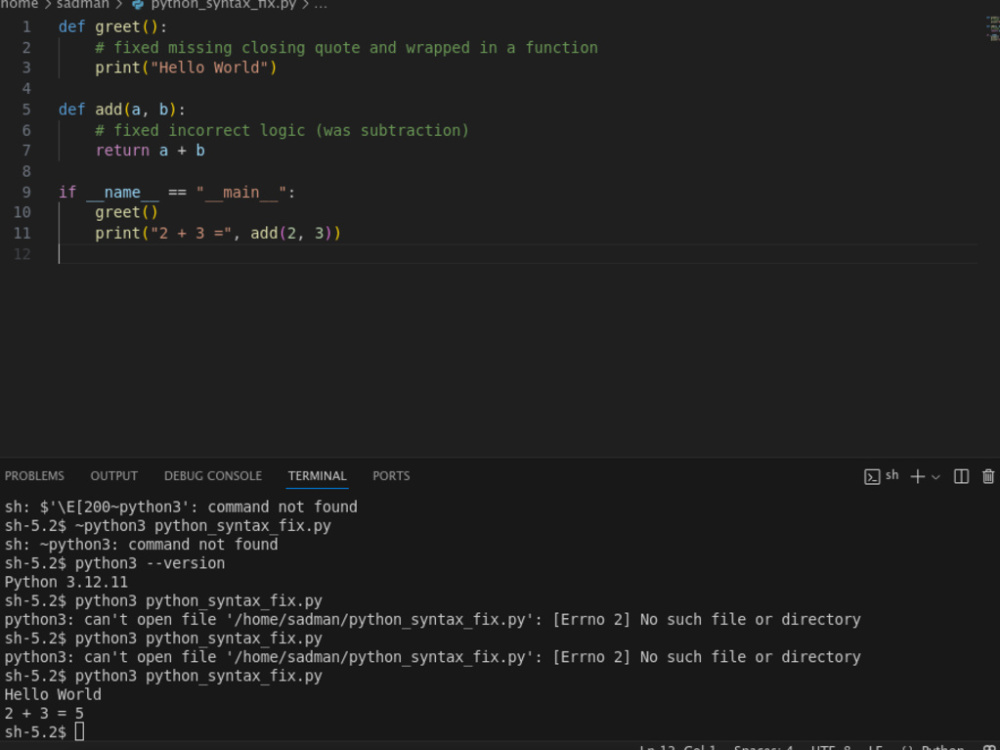This screenshot has width=1000, height=750.
Task: Click the 'Hello World' terminal output
Action: pyautogui.click(x=53, y=695)
